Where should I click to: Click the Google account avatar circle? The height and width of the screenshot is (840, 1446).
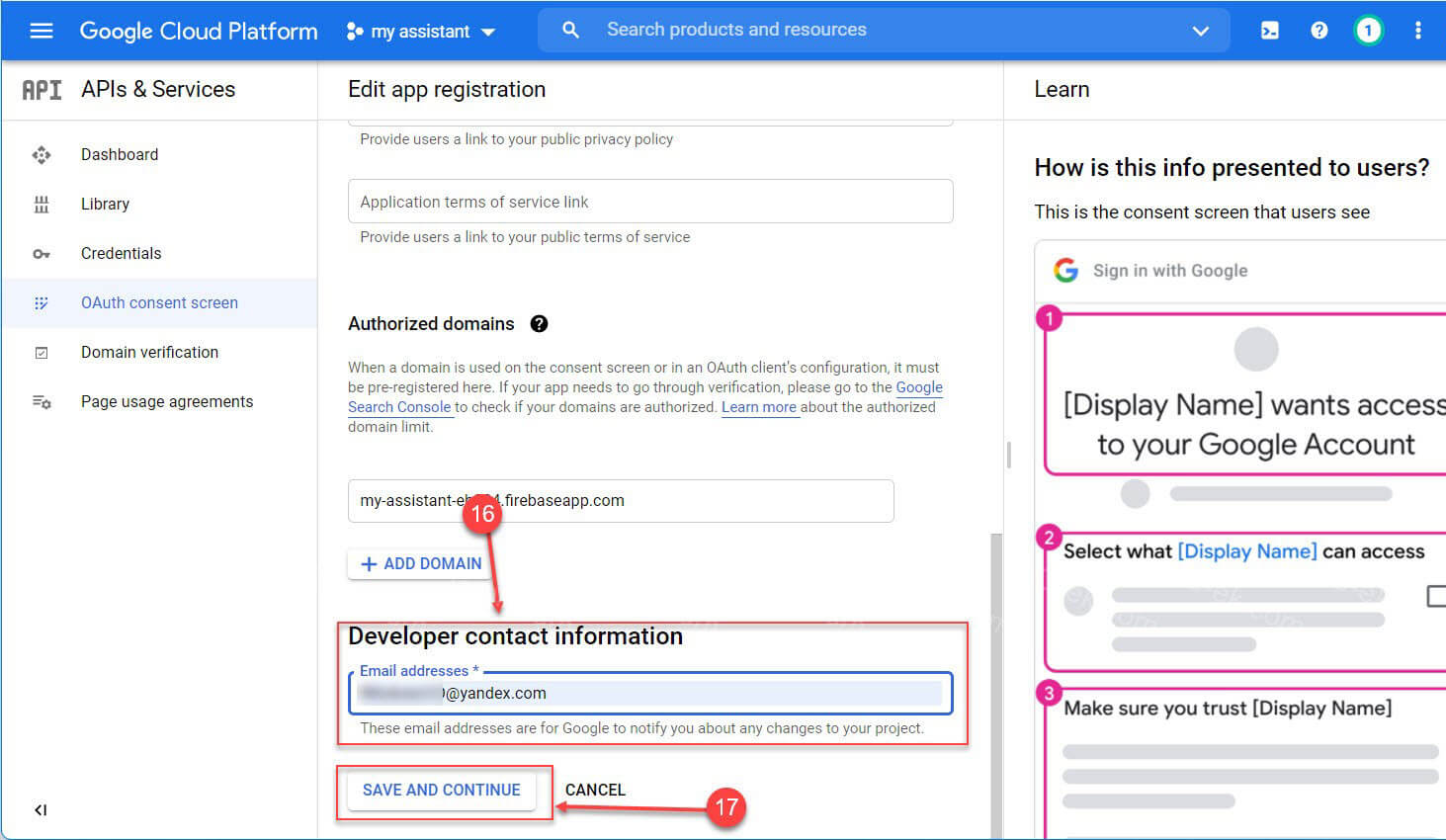pyautogui.click(x=1368, y=30)
